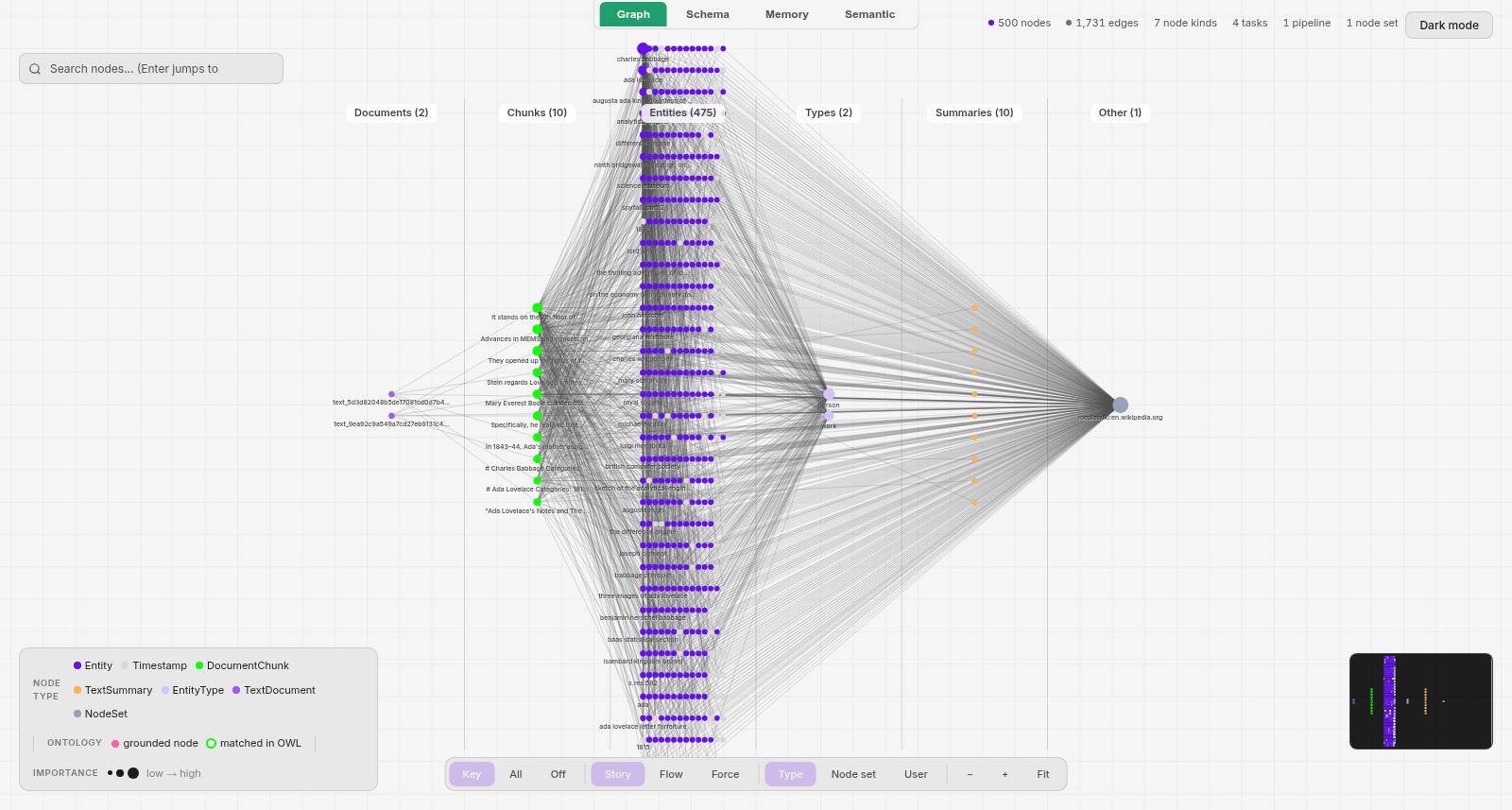Viewport: 1512px width, 810px height.
Task: Click the 'It stands on the' chunk node
Action: (538, 308)
